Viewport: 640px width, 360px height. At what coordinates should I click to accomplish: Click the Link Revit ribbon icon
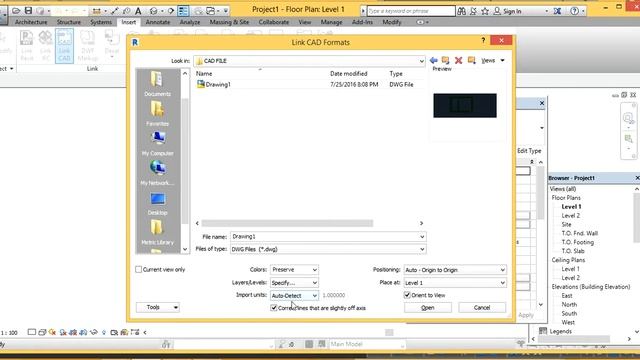coord(27,45)
